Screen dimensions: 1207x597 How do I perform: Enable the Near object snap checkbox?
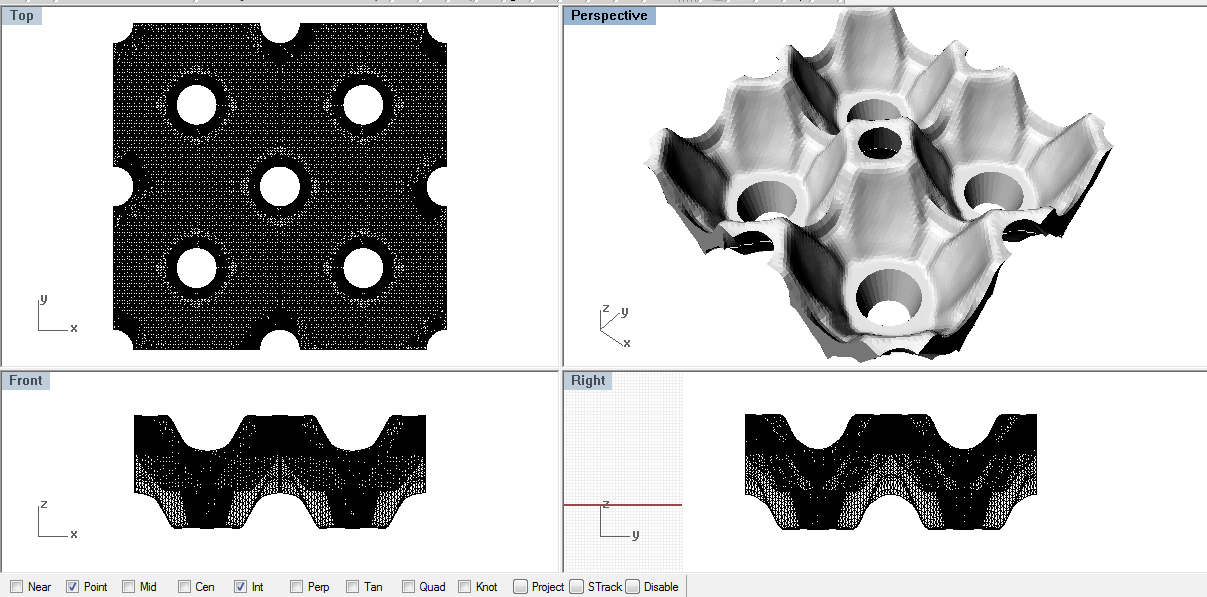pos(16,587)
